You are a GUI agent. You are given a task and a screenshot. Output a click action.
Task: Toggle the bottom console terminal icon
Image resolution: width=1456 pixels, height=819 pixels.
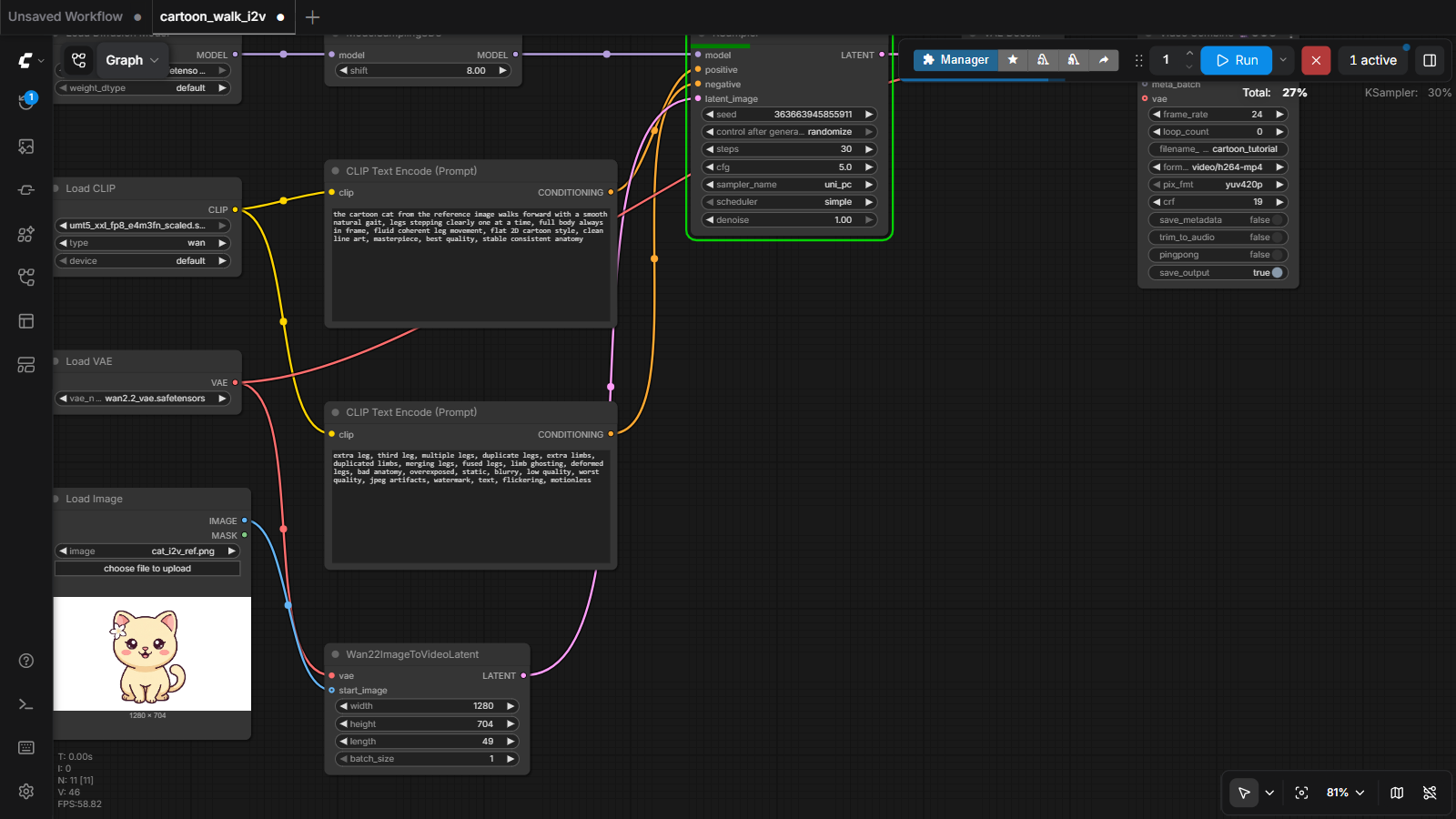pyautogui.click(x=26, y=704)
